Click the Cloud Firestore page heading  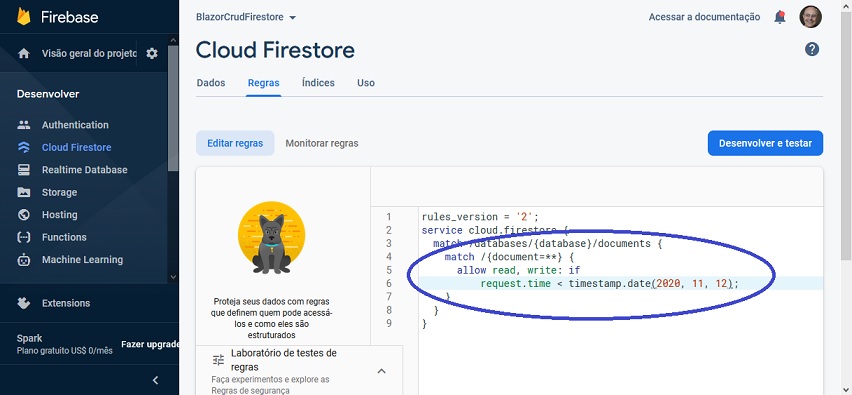tap(275, 50)
